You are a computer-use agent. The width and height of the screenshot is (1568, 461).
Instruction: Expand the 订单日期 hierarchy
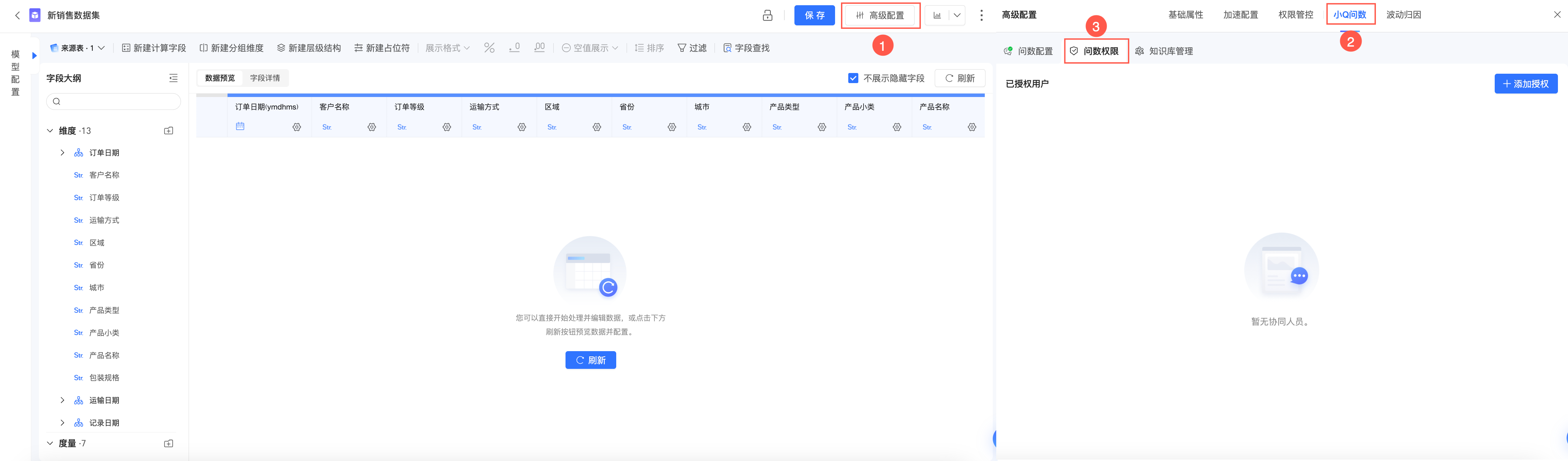pyautogui.click(x=62, y=153)
